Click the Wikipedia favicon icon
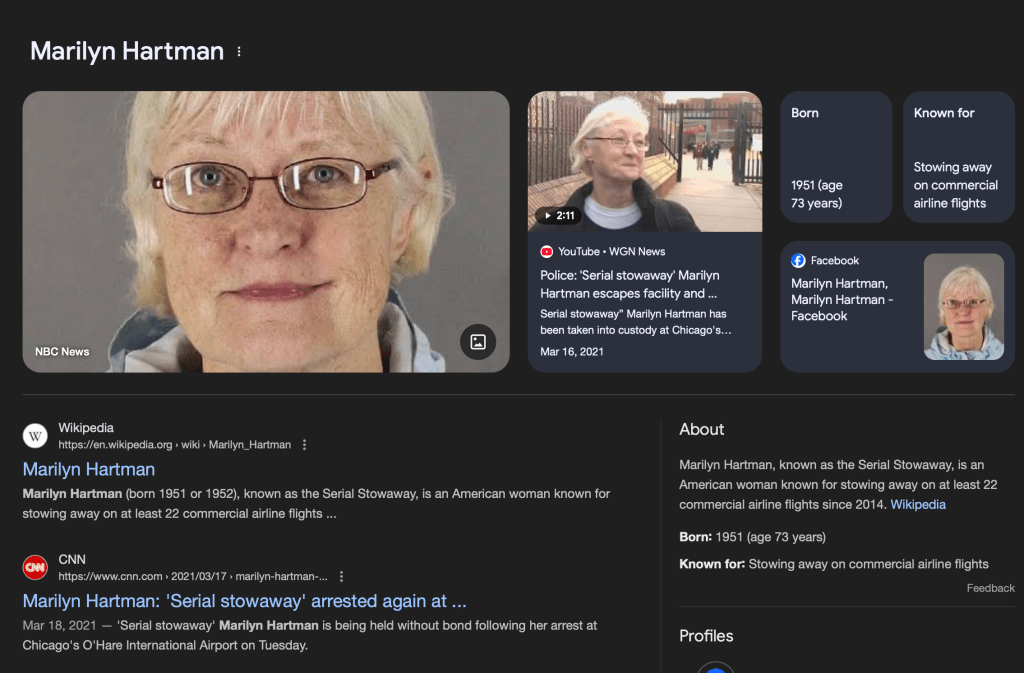Viewport: 1024px width, 673px height. [x=35, y=436]
